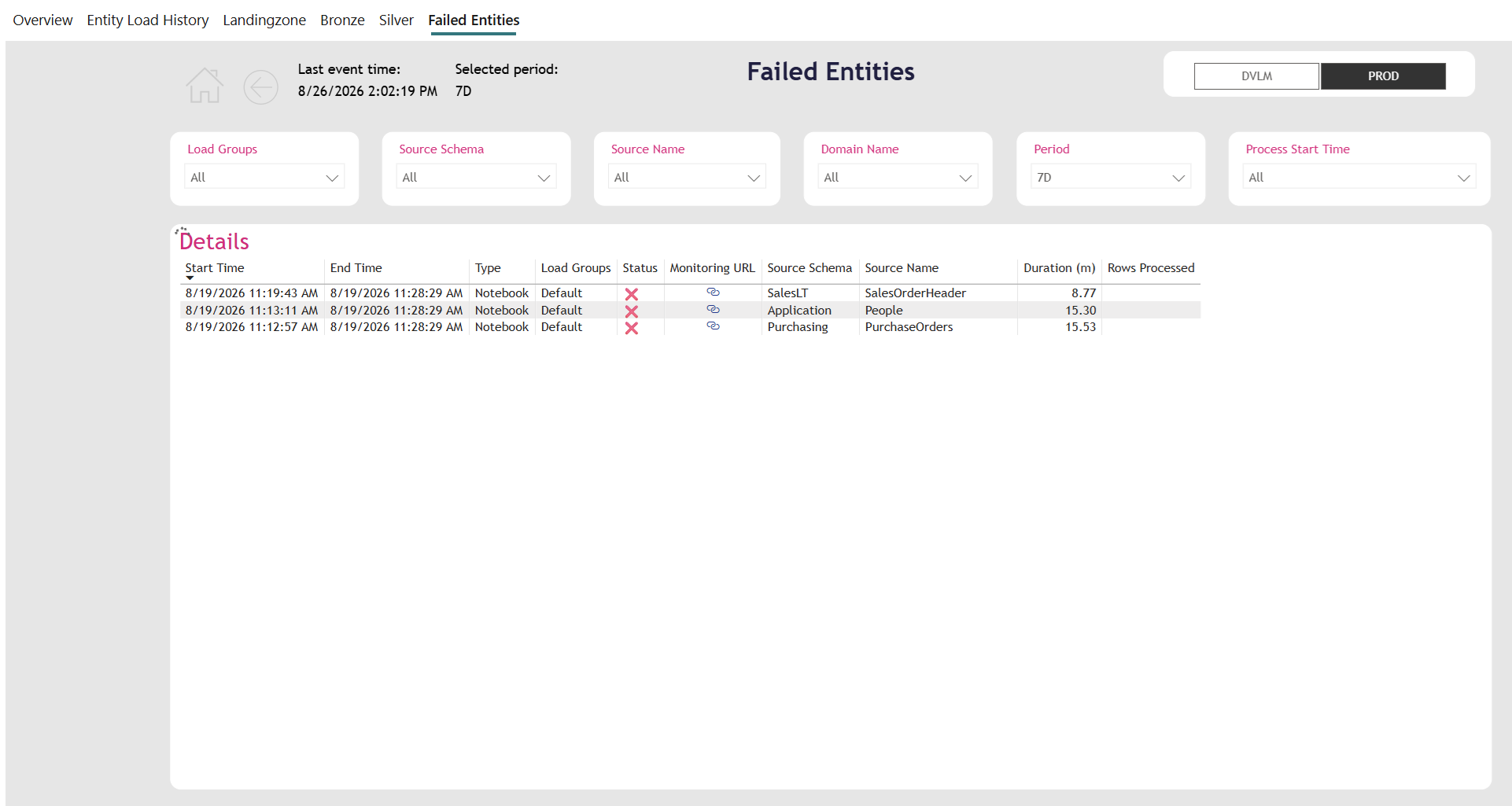1512x806 pixels.
Task: Sort by Source Schema column header
Action: click(x=809, y=268)
